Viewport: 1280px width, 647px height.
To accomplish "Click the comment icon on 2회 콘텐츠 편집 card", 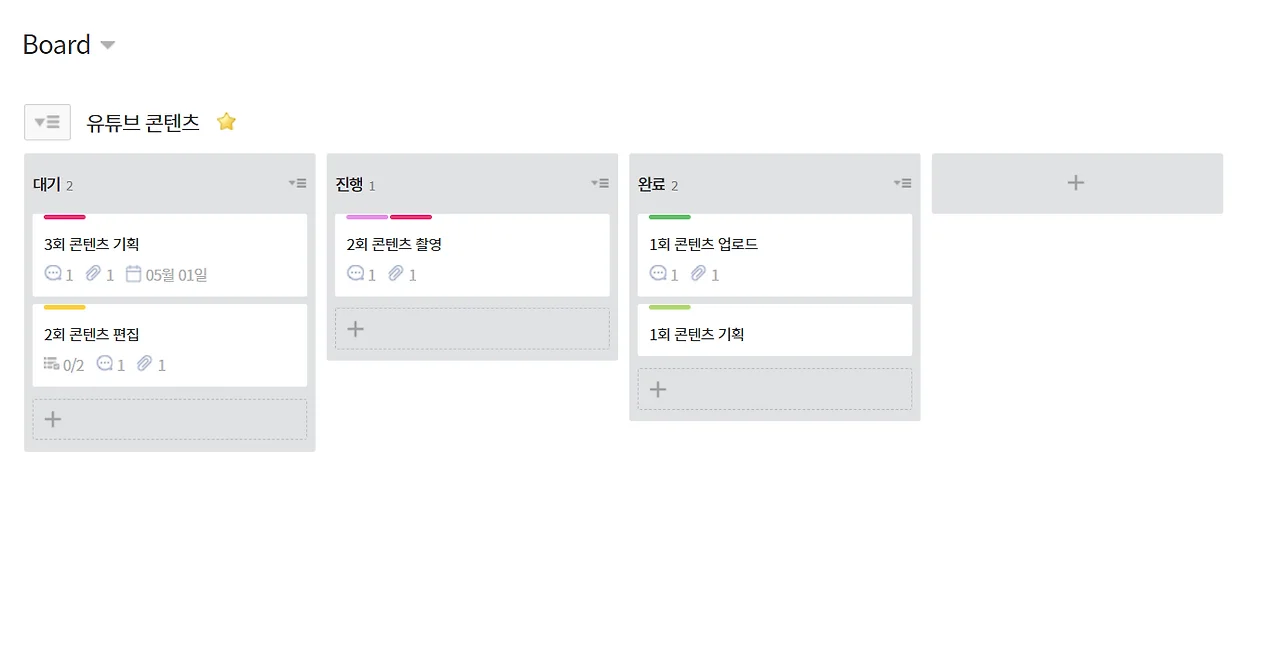I will coord(106,364).
